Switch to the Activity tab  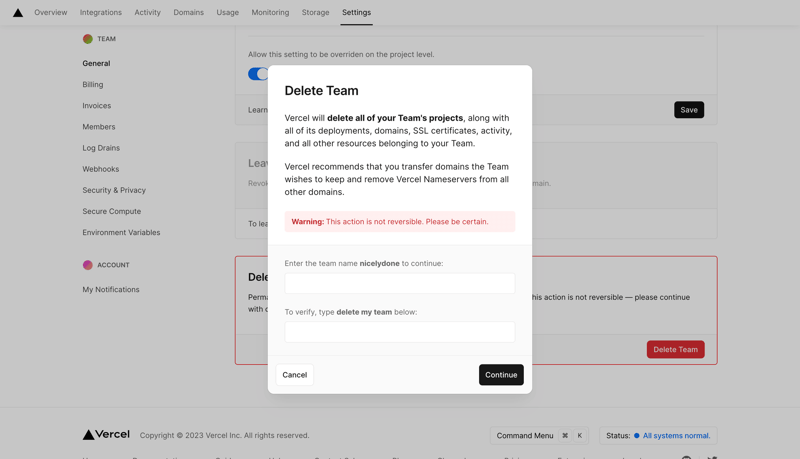point(147,12)
